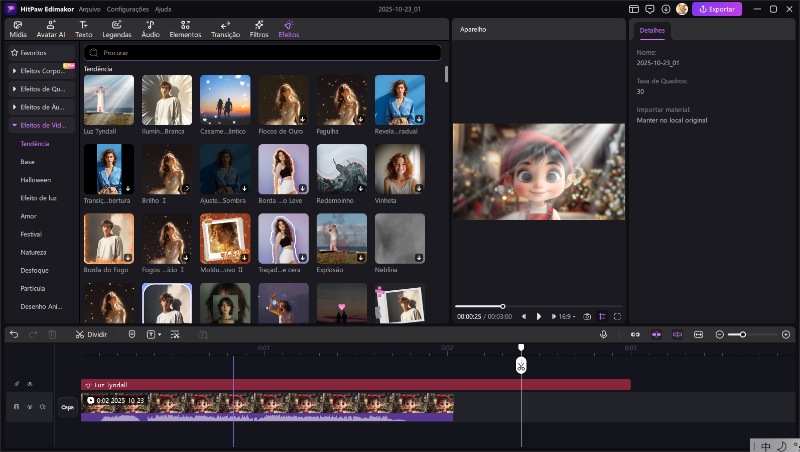The width and height of the screenshot is (800, 452).
Task: Click the zoom-to-fit timeline icon
Action: (x=698, y=334)
